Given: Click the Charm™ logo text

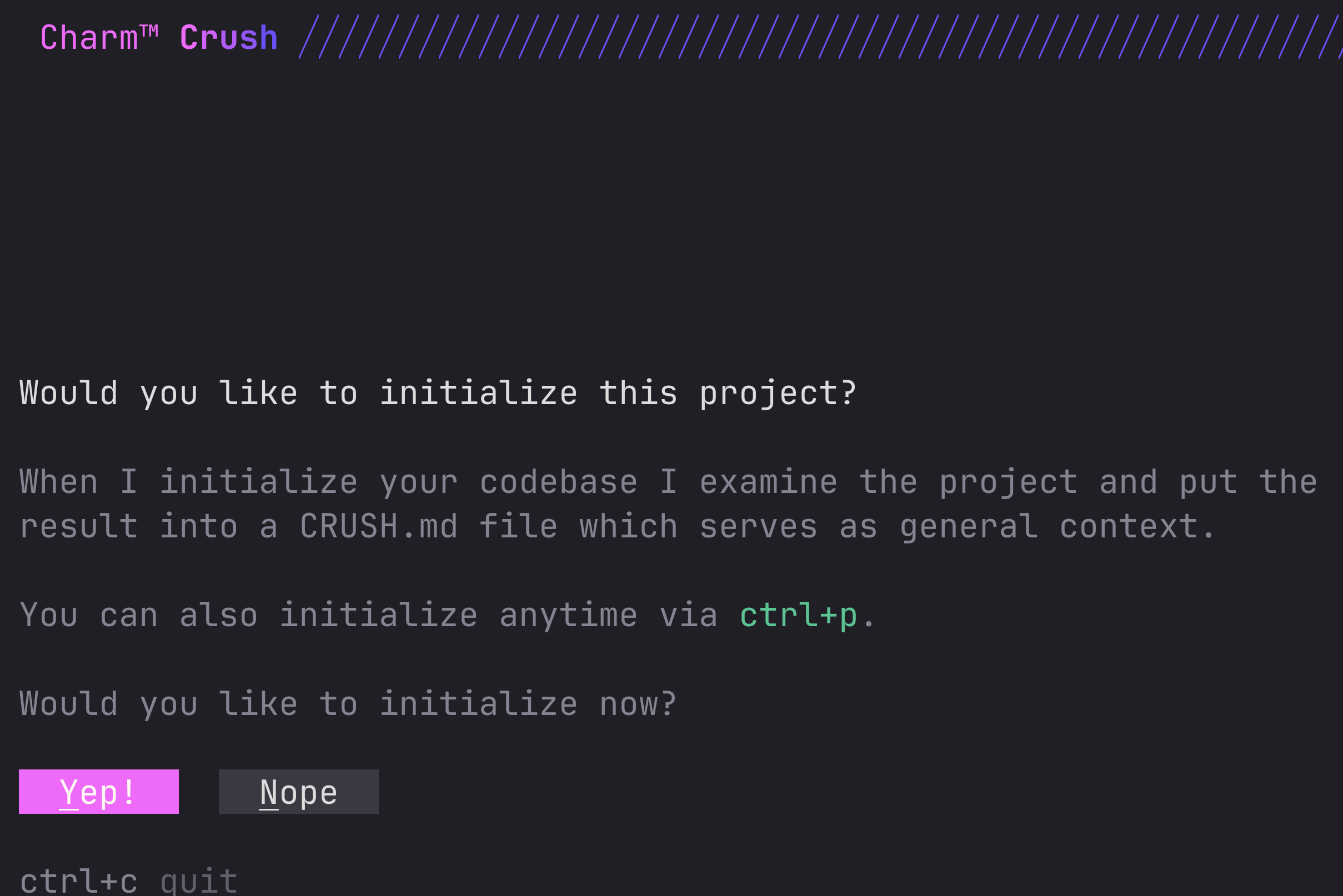Looking at the screenshot, I should click(99, 37).
